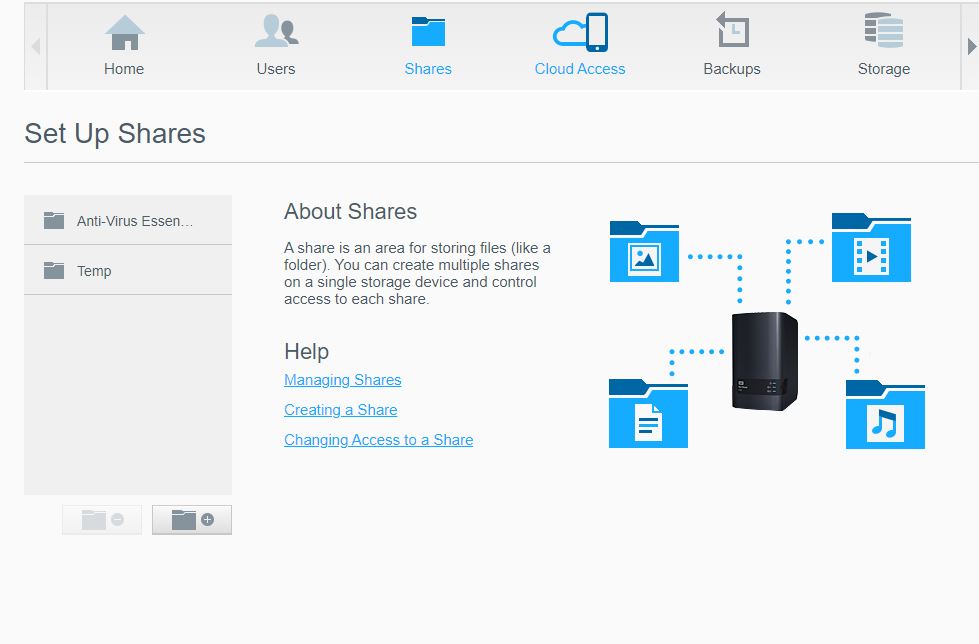This screenshot has height=644, width=979.
Task: Click the add share folder-plus button
Action: click(192, 520)
